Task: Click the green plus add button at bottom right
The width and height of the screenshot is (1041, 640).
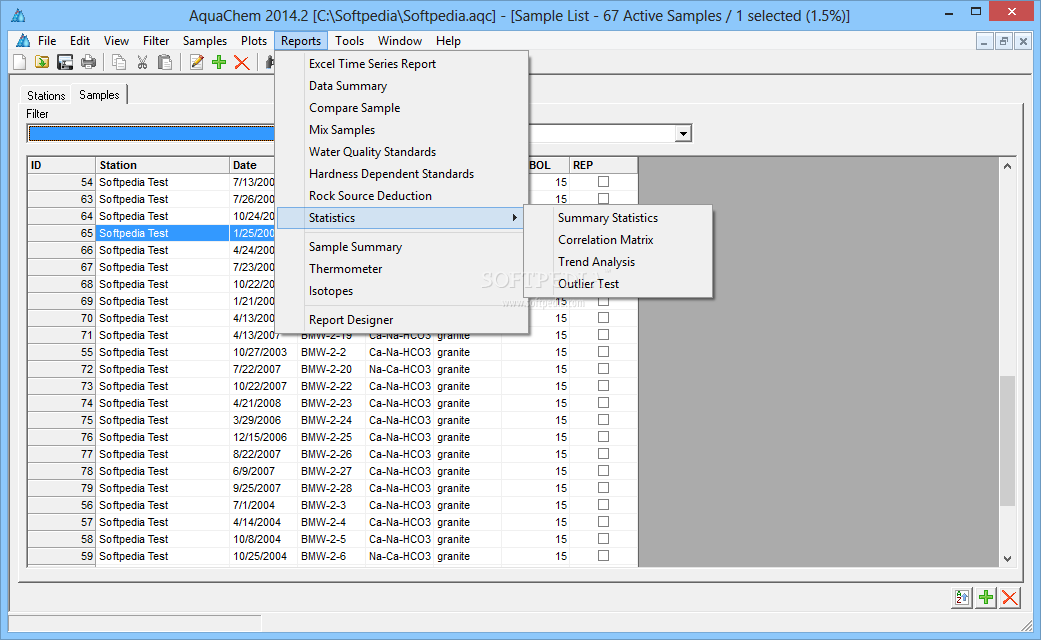Action: point(986,598)
